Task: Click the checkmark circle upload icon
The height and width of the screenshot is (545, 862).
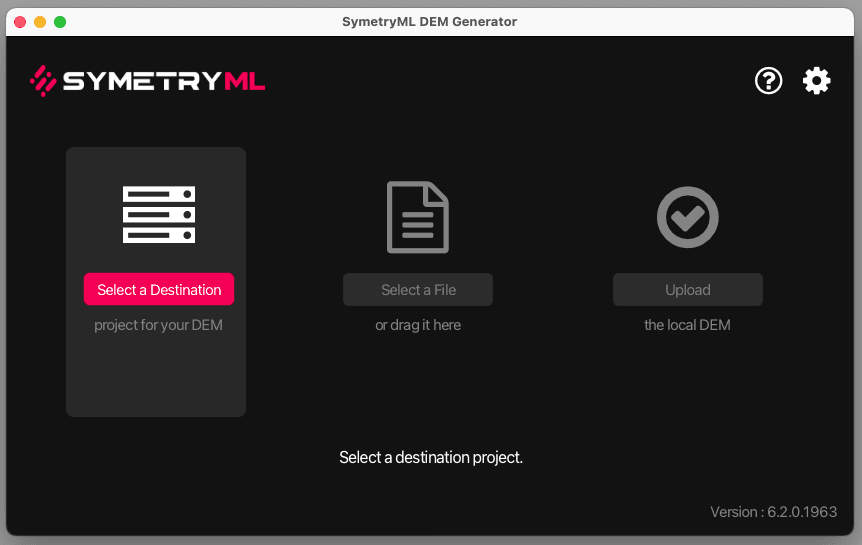Action: [687, 217]
